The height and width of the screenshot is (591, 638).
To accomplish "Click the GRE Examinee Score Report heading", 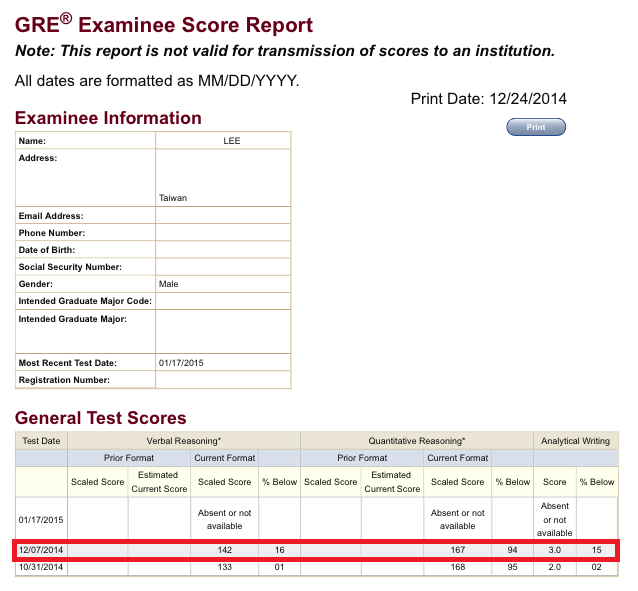I will tap(164, 24).
